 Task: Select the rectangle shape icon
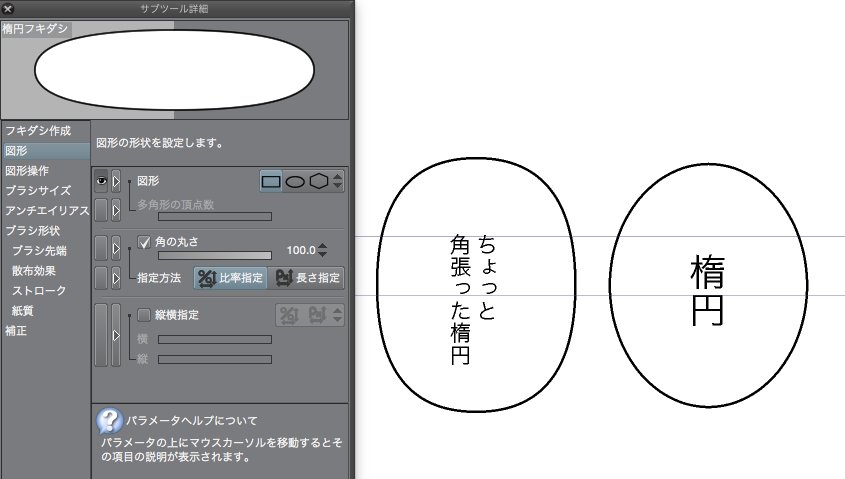pyautogui.click(x=271, y=182)
